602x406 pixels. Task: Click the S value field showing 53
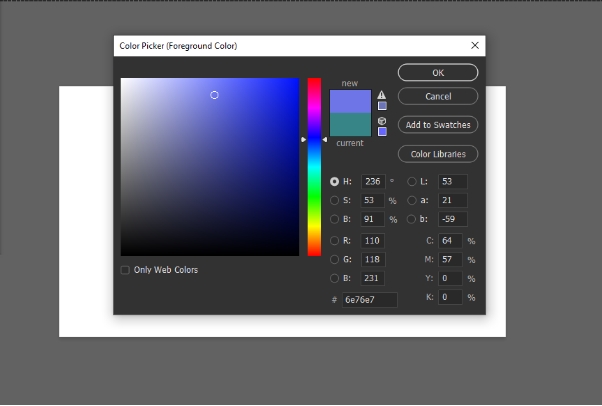click(x=373, y=200)
